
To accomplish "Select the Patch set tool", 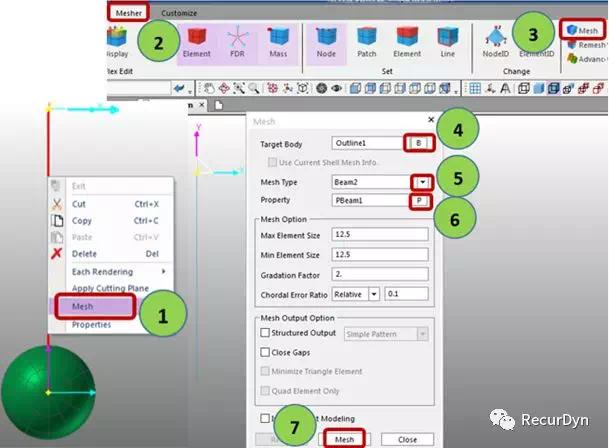I will 367,42.
